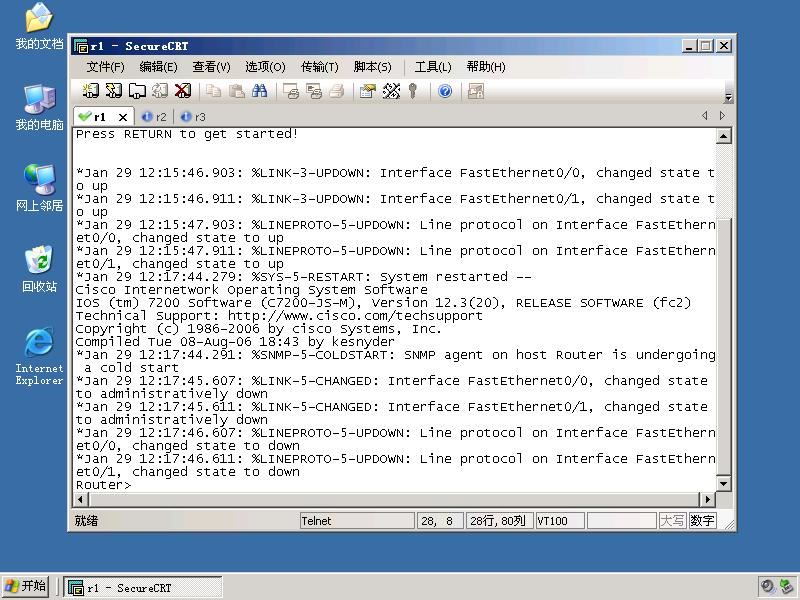
Task: Click the Copy toolbar icon
Action: pyautogui.click(x=213, y=91)
